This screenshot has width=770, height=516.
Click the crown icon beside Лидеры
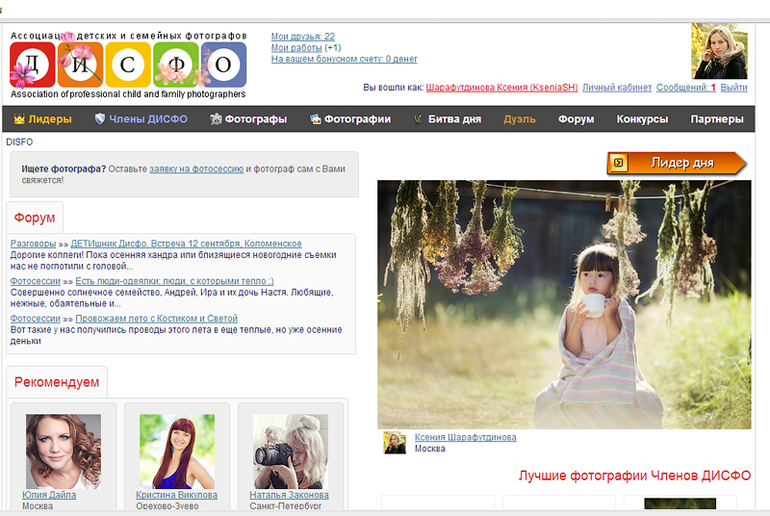click(x=19, y=119)
